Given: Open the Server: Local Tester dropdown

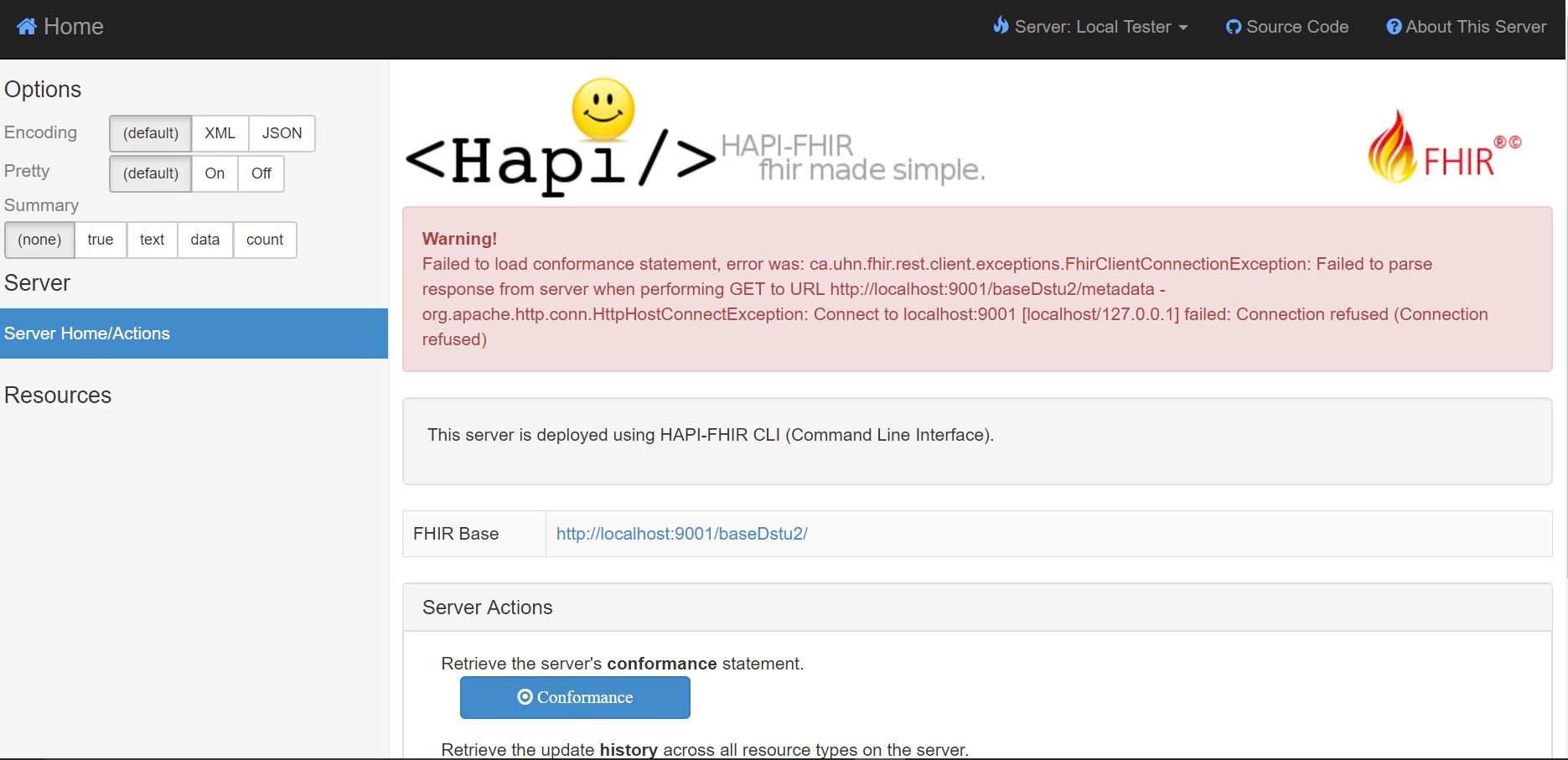Looking at the screenshot, I should (1089, 26).
